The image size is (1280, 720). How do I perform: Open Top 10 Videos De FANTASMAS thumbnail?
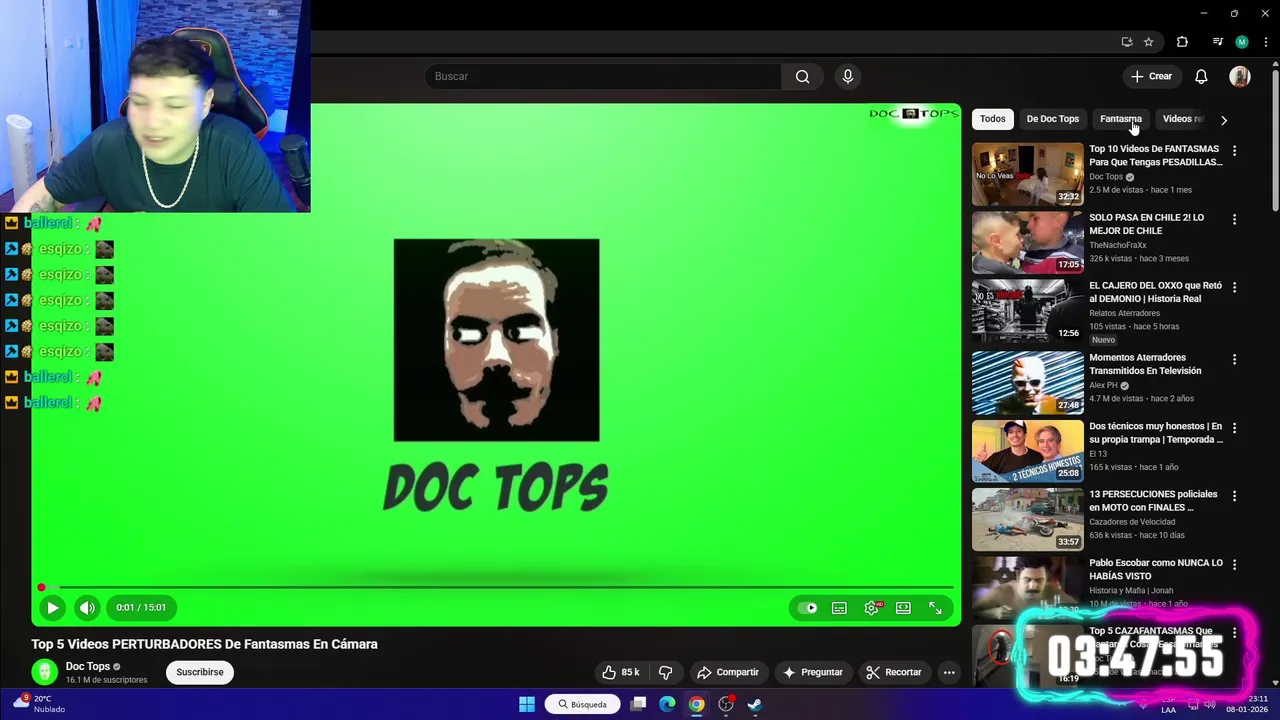(1027, 174)
